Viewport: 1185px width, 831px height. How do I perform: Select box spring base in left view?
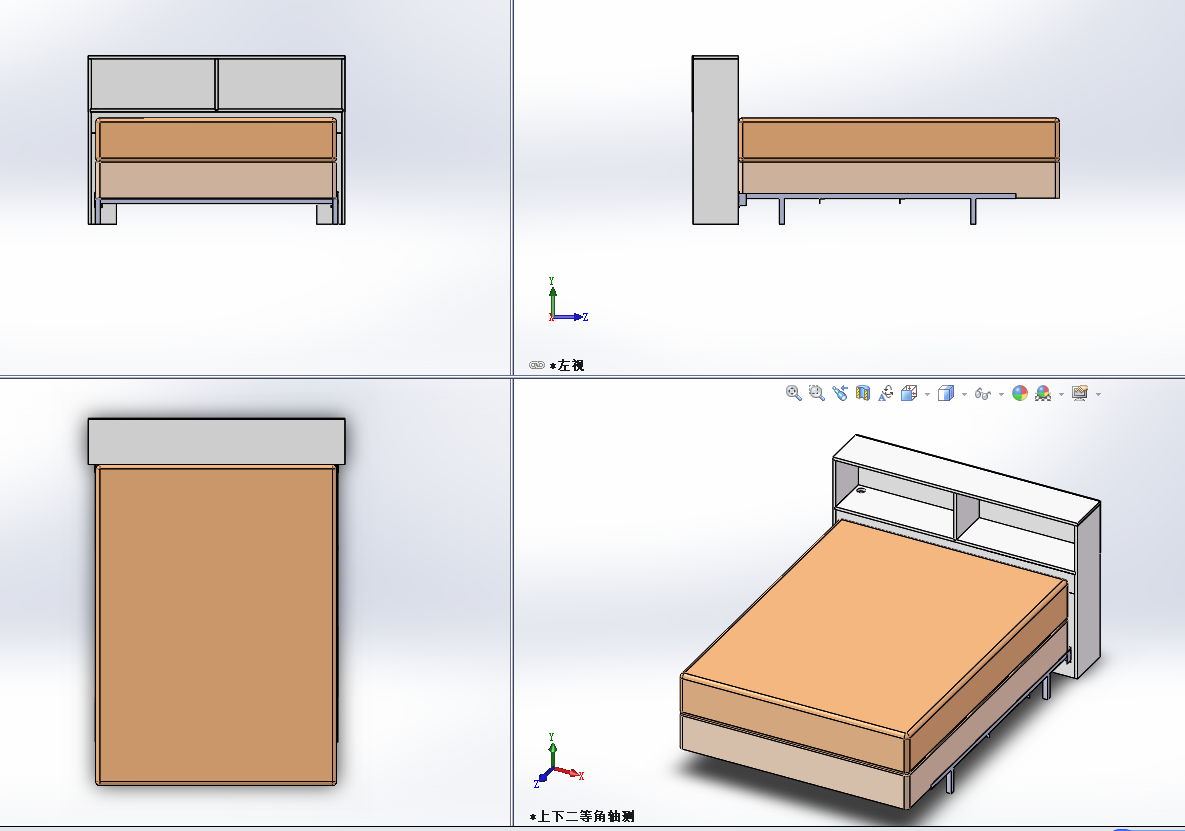(x=899, y=178)
